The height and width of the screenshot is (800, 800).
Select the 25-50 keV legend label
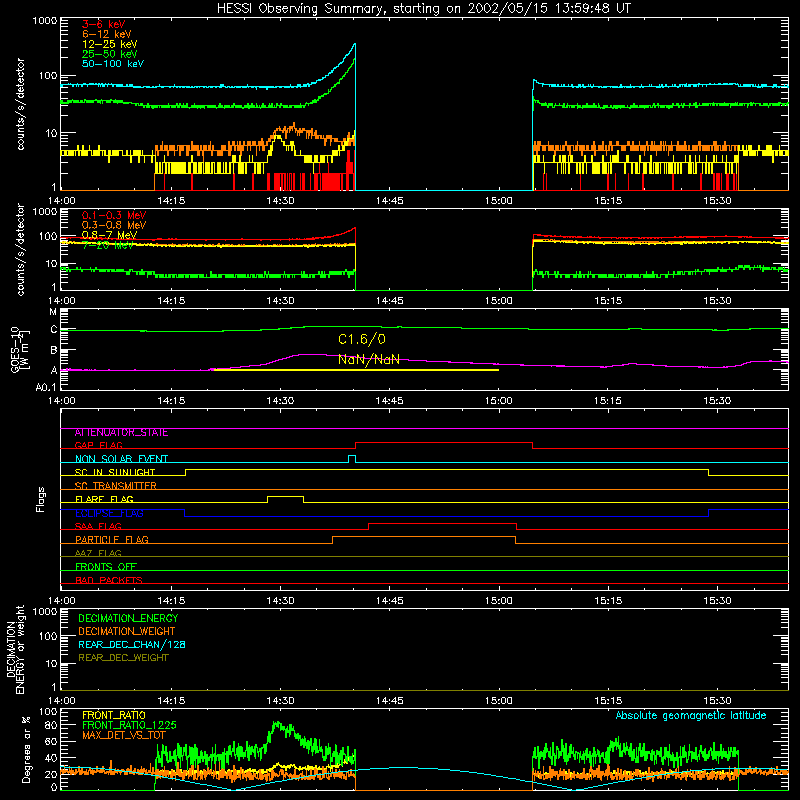tap(110, 54)
